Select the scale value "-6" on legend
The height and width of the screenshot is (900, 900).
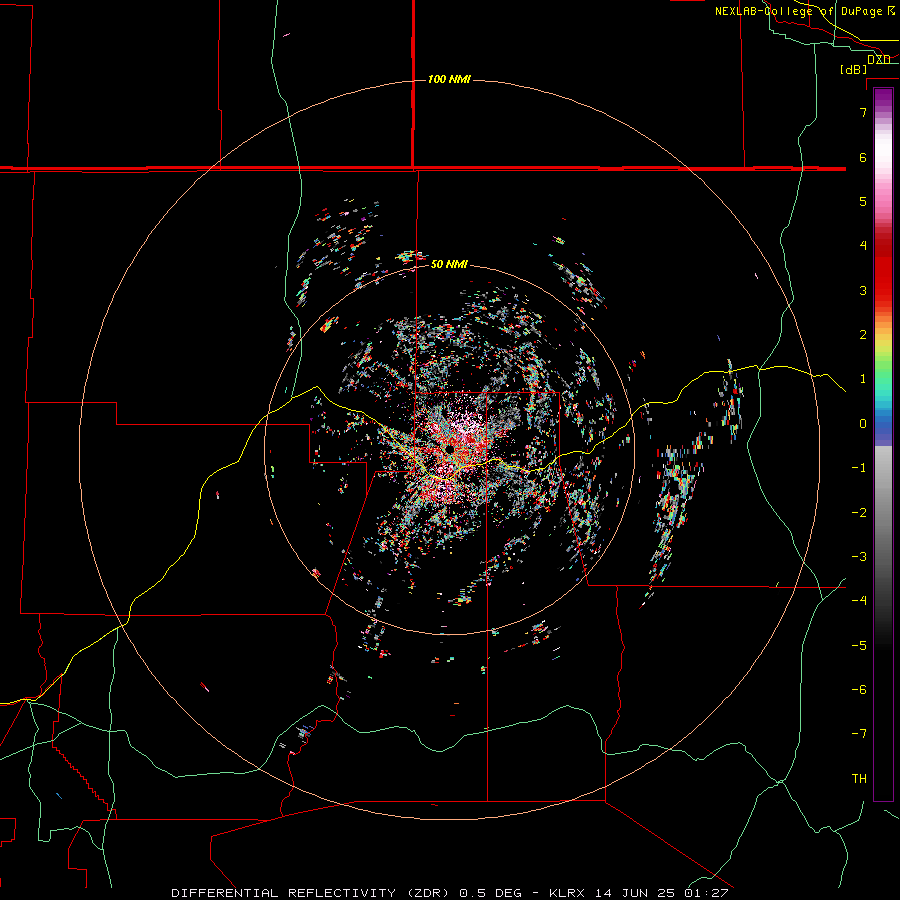click(859, 690)
